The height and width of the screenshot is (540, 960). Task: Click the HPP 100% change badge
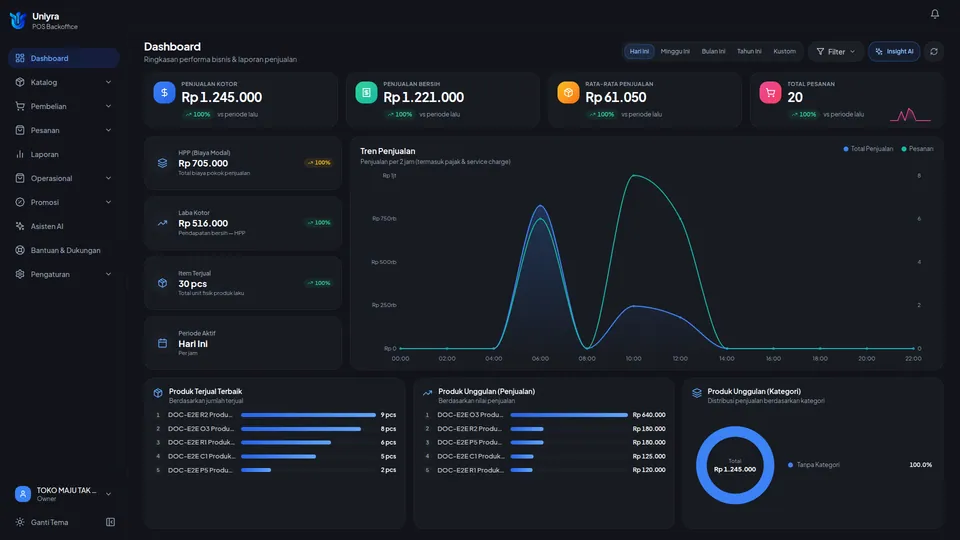click(x=318, y=163)
